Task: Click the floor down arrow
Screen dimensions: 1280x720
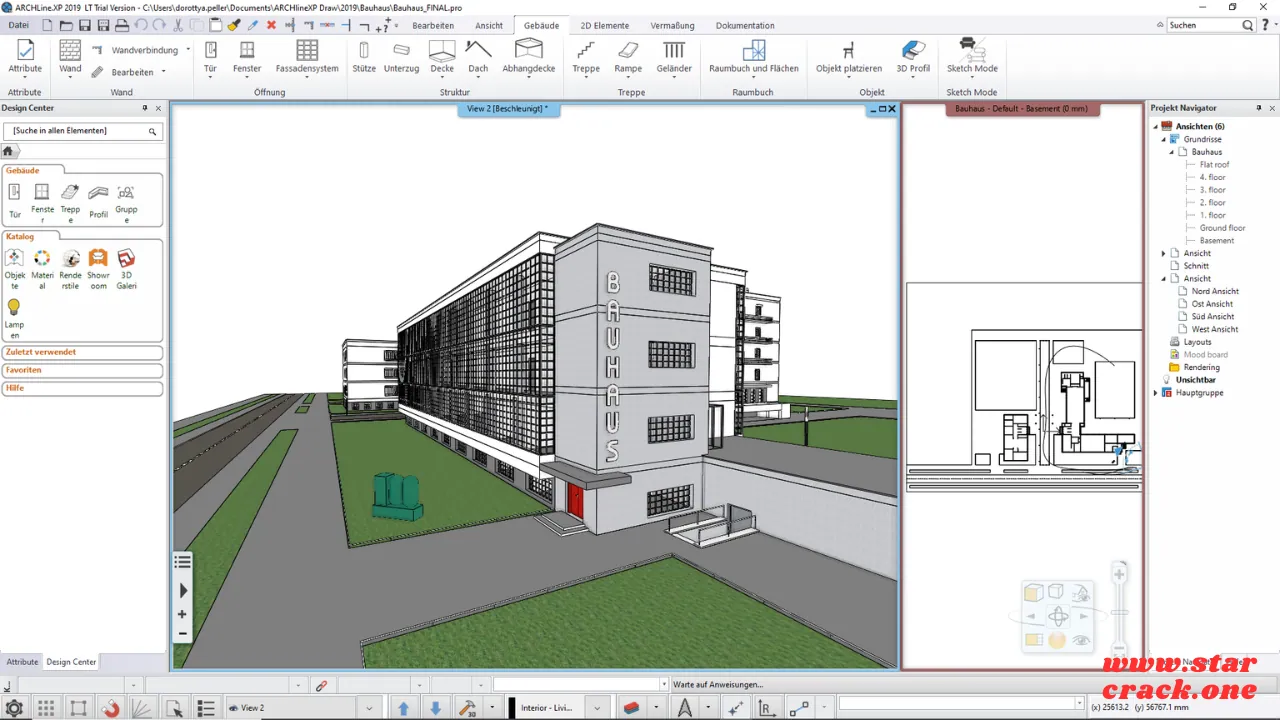Action: [436, 708]
